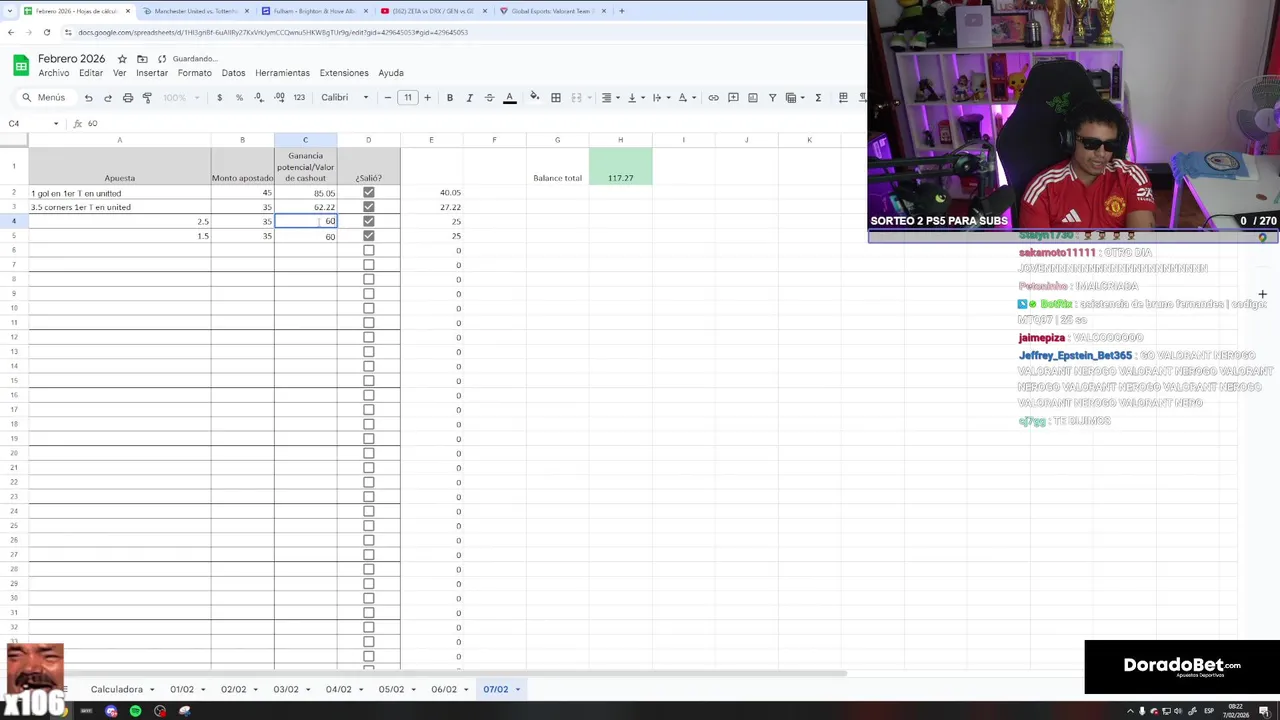
Task: Open the fill color picker
Action: click(x=534, y=97)
